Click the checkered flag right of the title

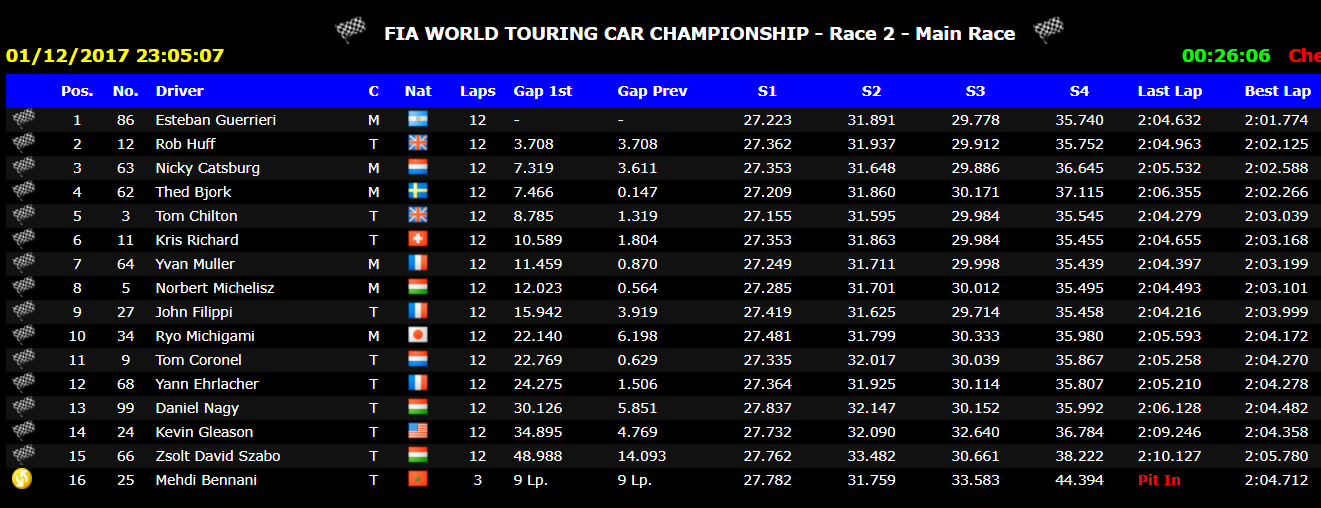[1047, 31]
